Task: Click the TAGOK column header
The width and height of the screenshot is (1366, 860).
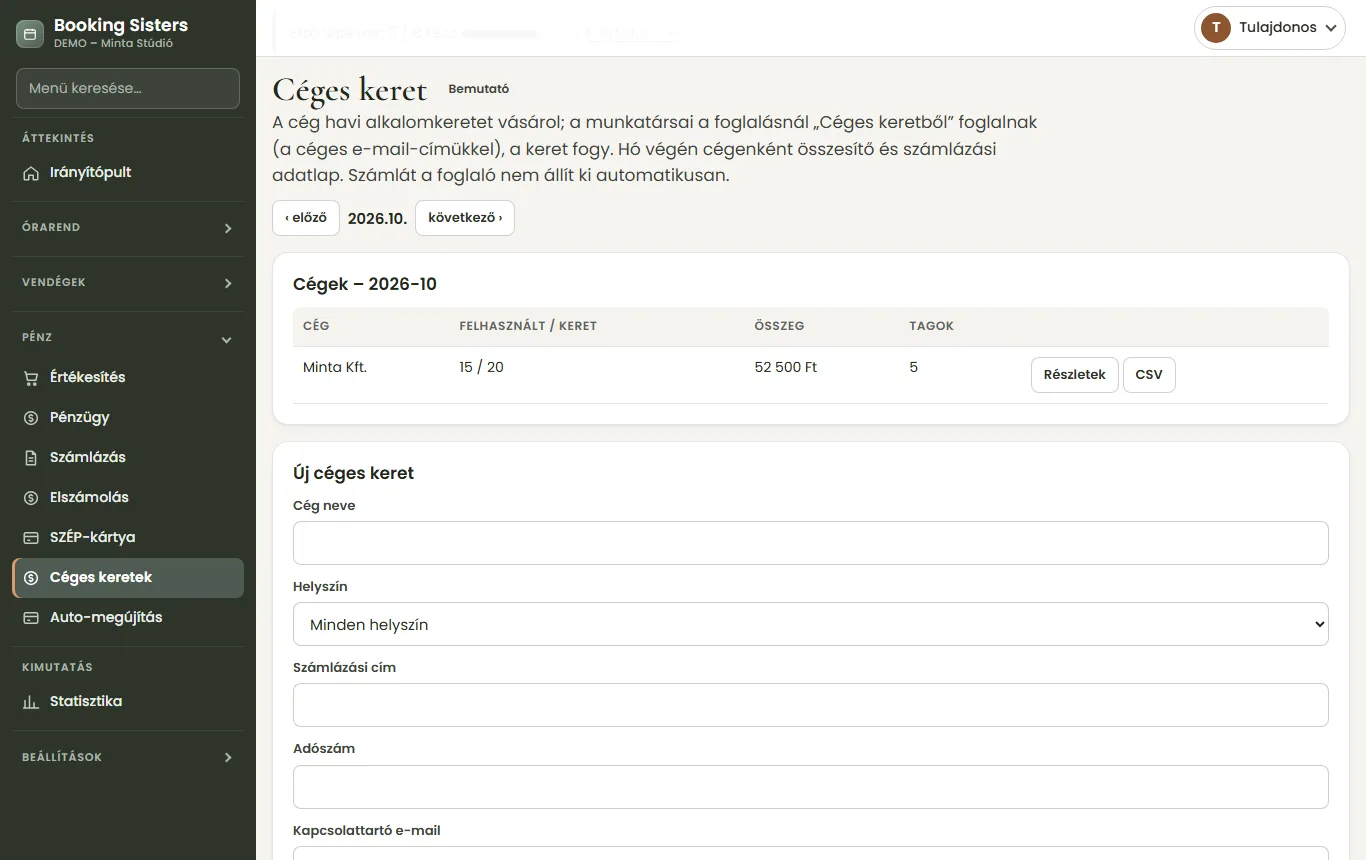Action: pos(931,326)
